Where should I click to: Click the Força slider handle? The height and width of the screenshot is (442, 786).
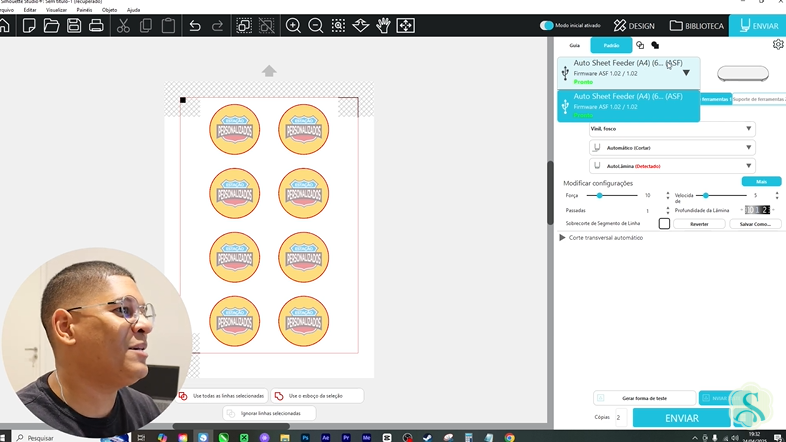click(599, 195)
